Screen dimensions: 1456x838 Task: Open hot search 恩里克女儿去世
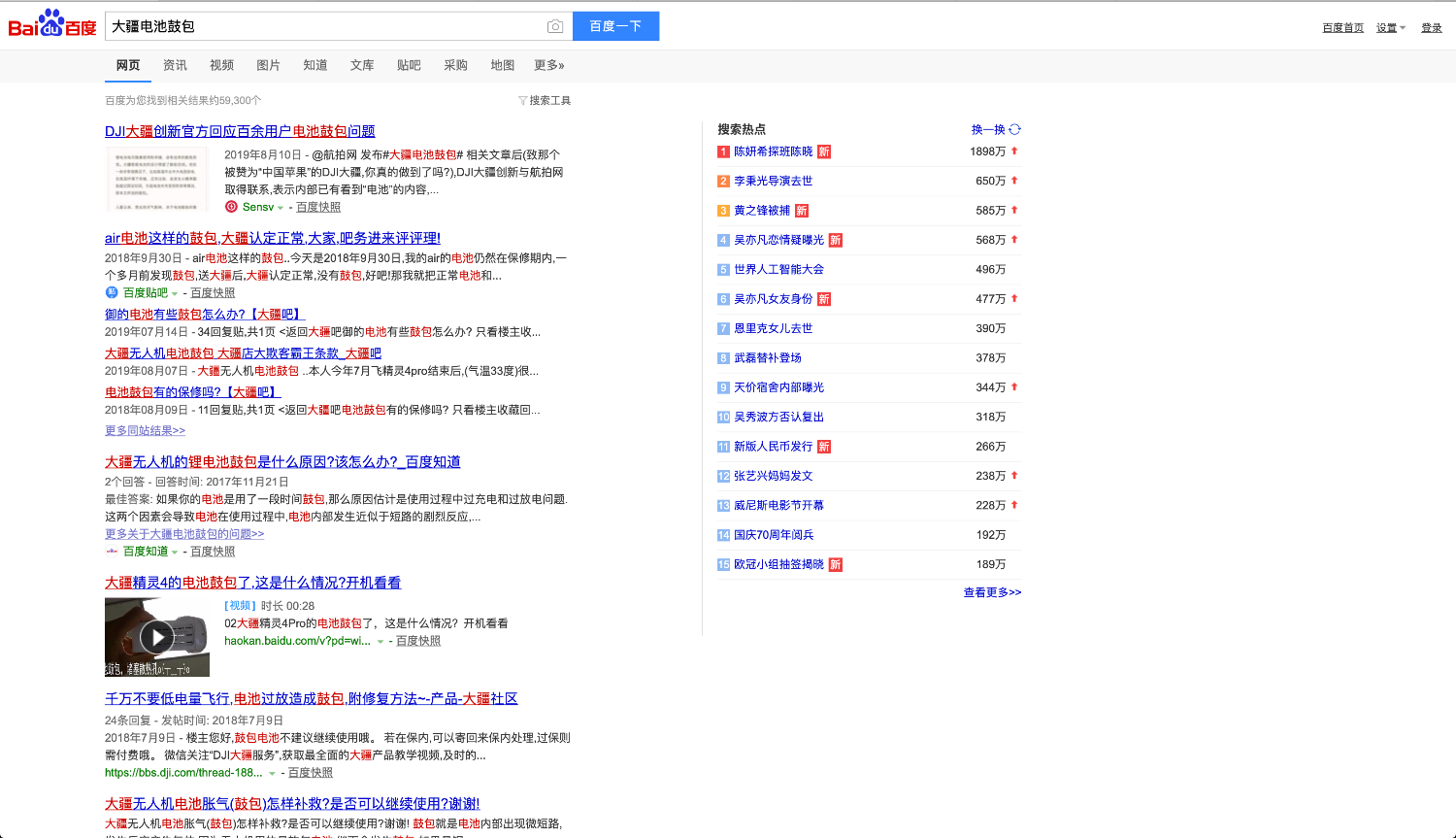pos(774,328)
